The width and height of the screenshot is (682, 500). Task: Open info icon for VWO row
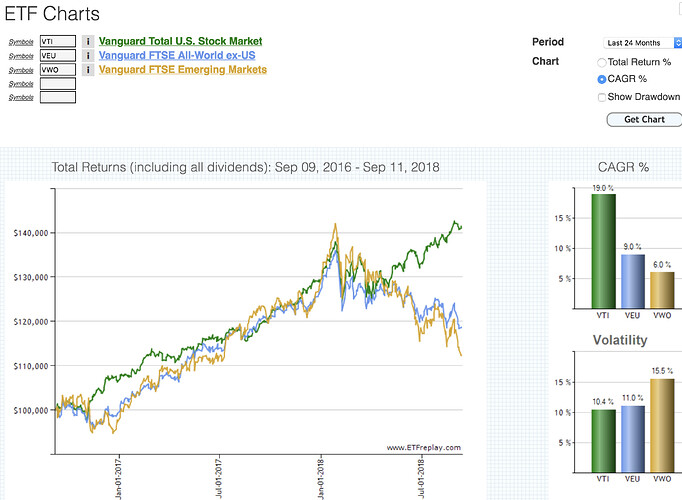88,70
